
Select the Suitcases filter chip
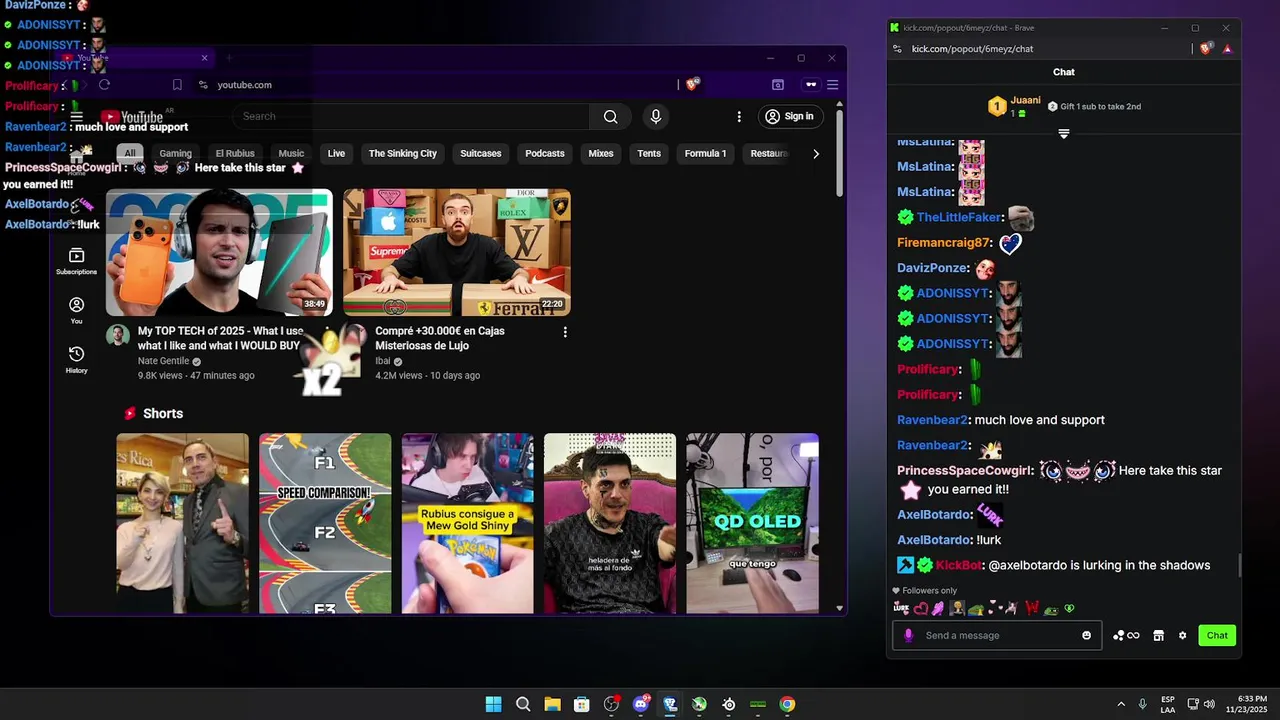481,154
